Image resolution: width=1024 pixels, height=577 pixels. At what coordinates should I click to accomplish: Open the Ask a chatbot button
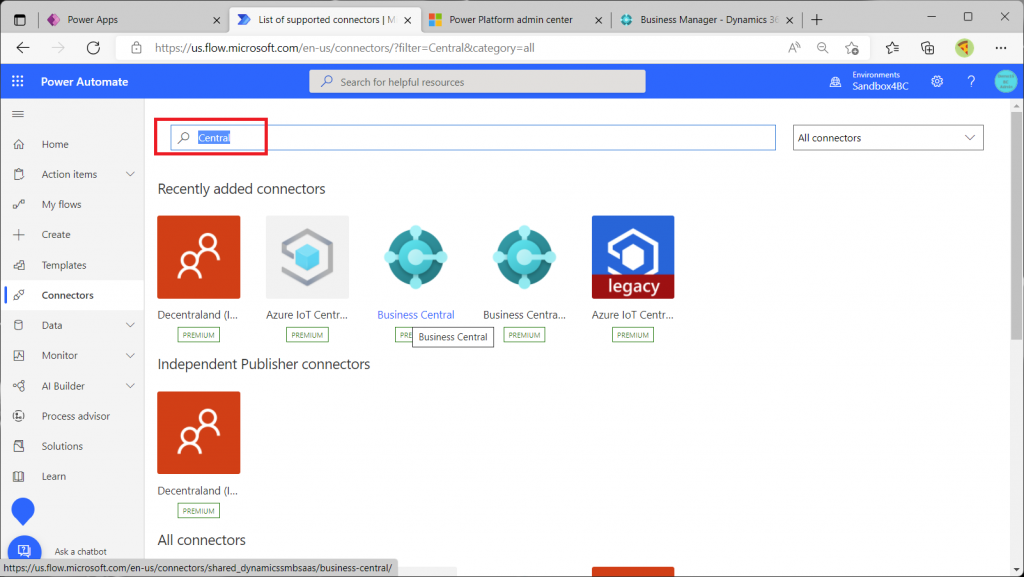[24, 551]
